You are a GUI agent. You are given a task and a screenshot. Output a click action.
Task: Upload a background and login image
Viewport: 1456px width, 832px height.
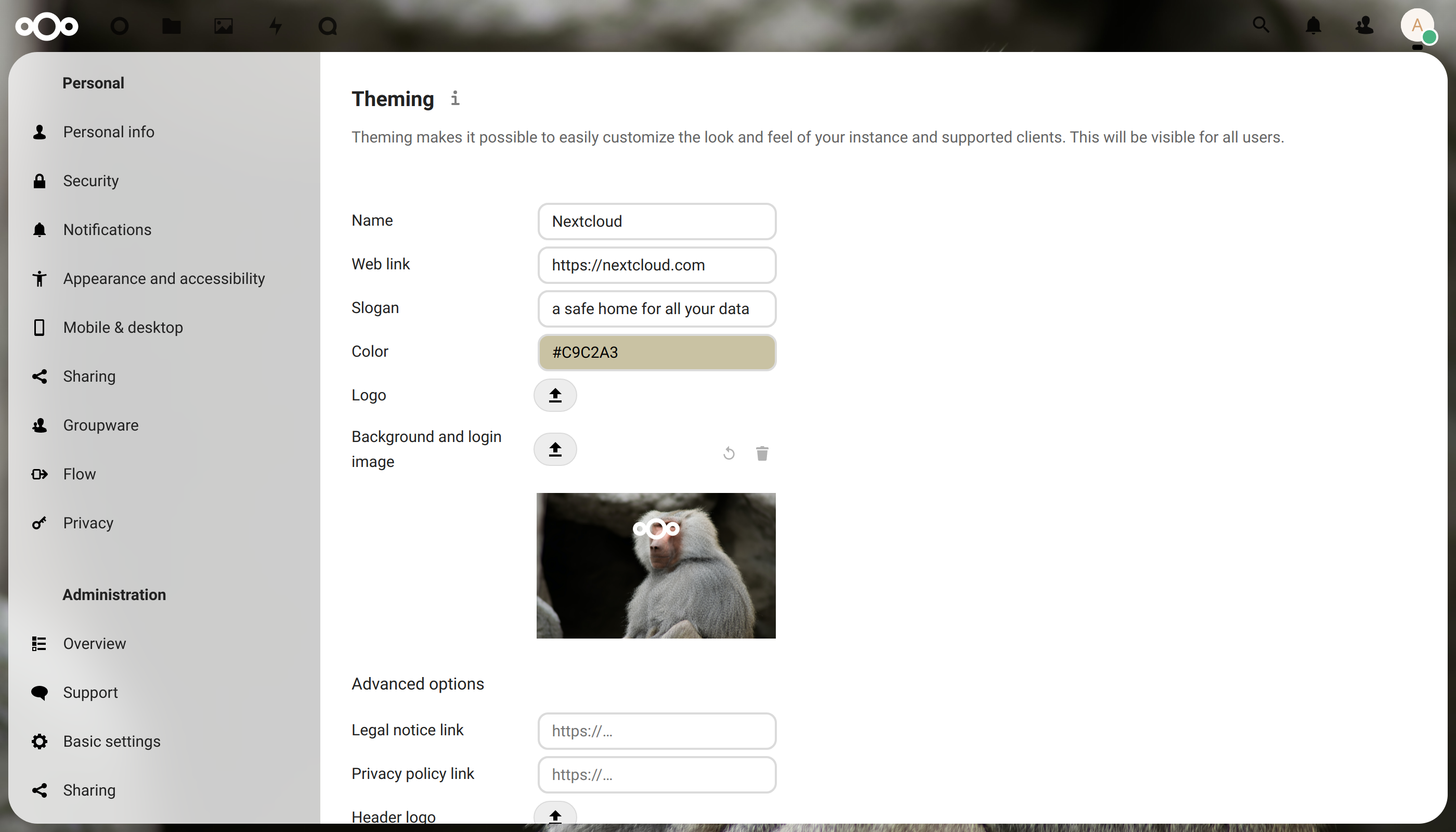click(x=555, y=449)
